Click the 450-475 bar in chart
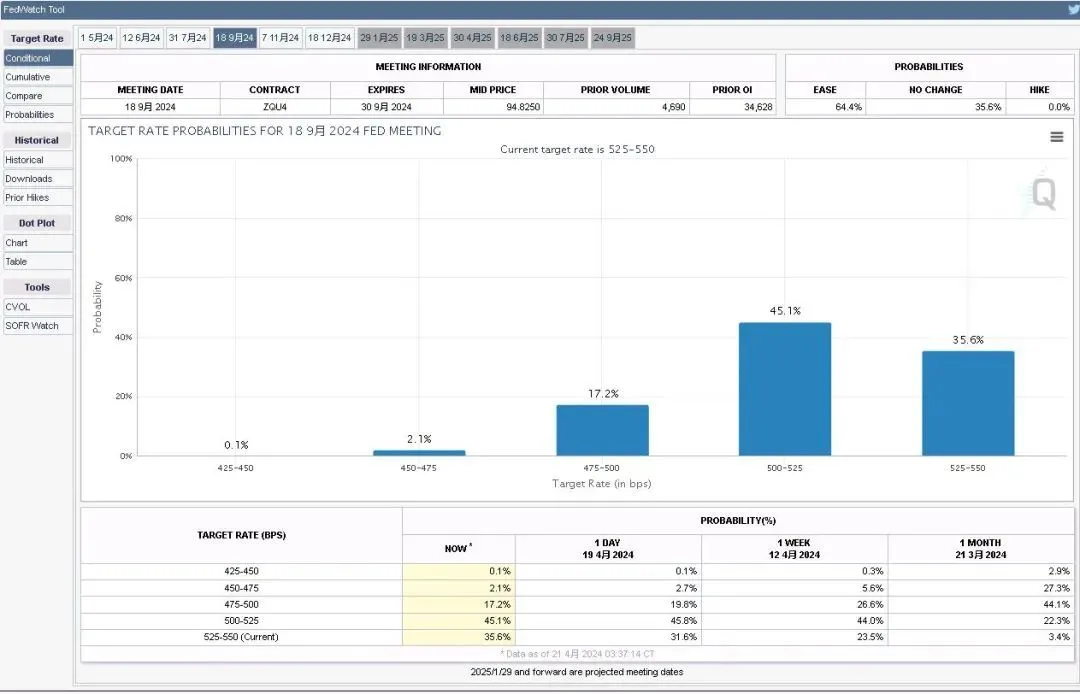1080x694 pixels. pos(419,453)
